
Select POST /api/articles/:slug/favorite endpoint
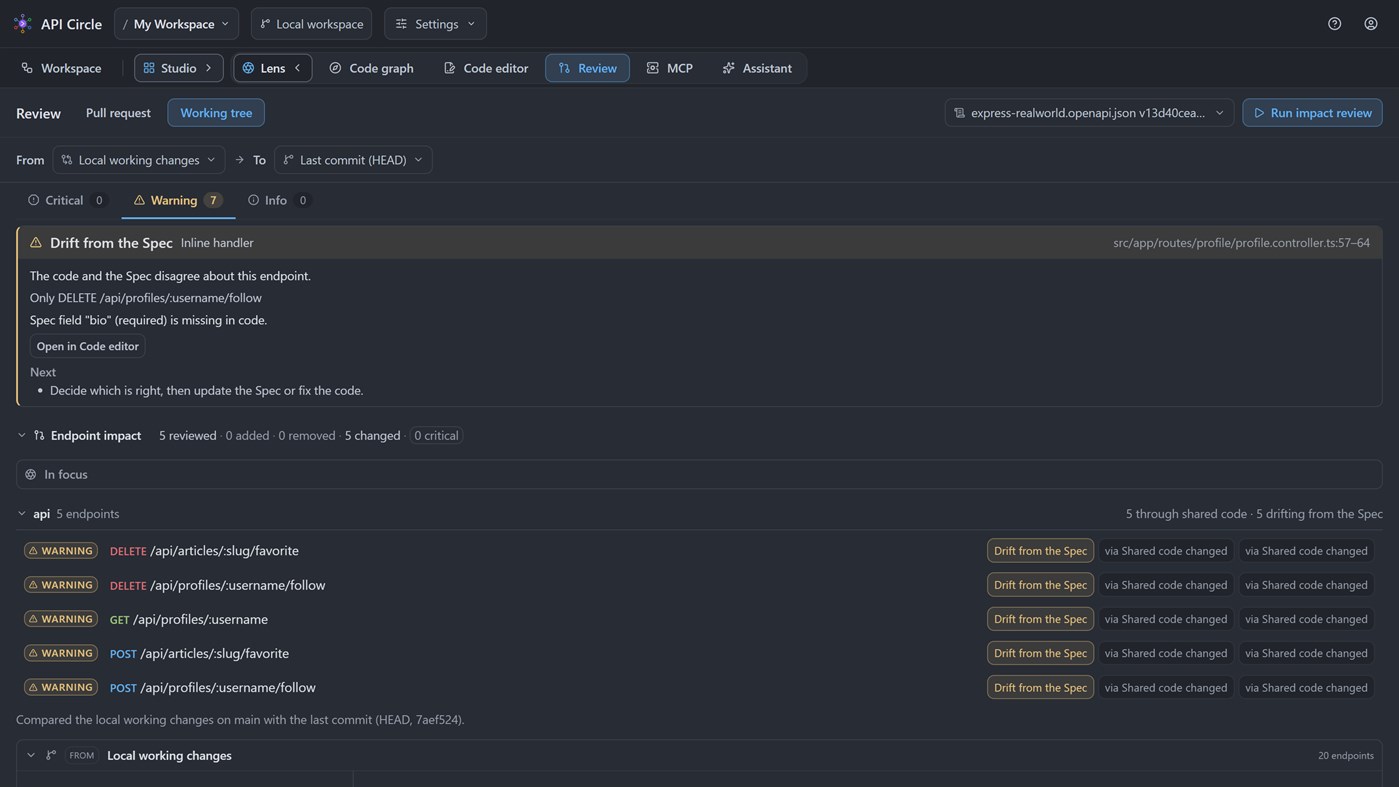pyautogui.click(x=699, y=653)
